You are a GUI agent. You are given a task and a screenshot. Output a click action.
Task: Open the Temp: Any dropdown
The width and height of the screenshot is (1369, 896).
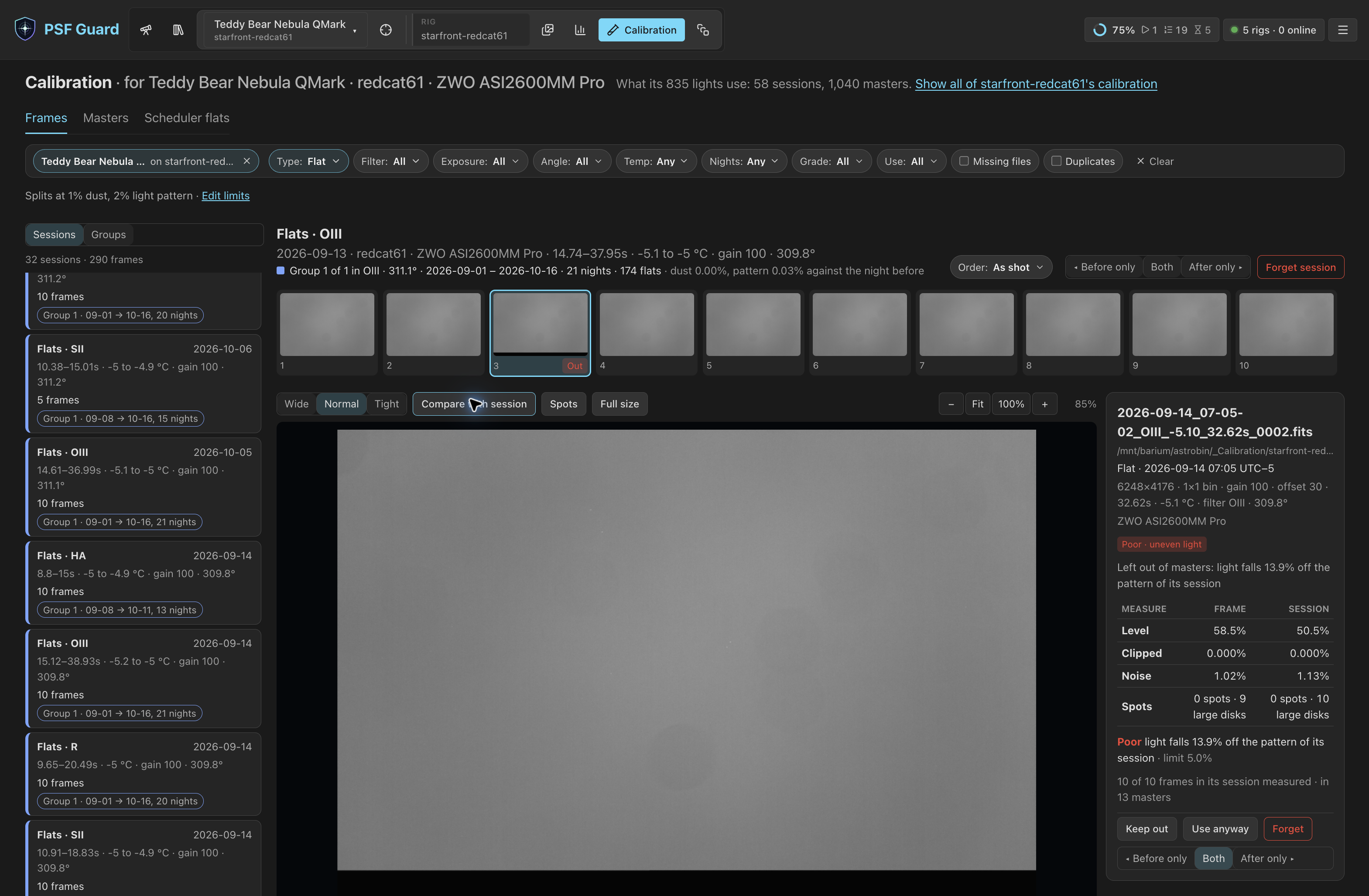pyautogui.click(x=656, y=161)
